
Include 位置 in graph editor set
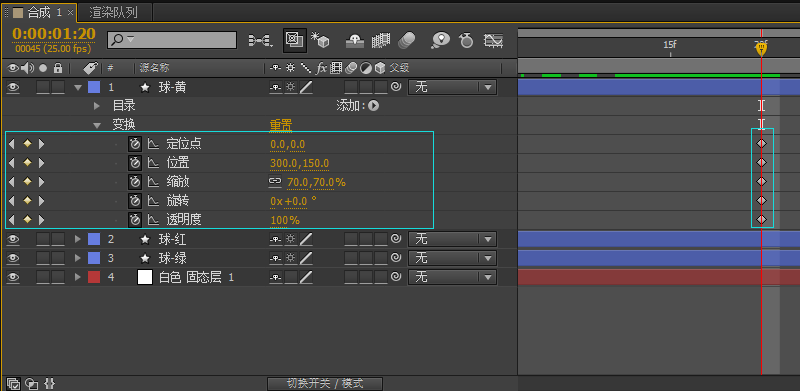tap(153, 163)
